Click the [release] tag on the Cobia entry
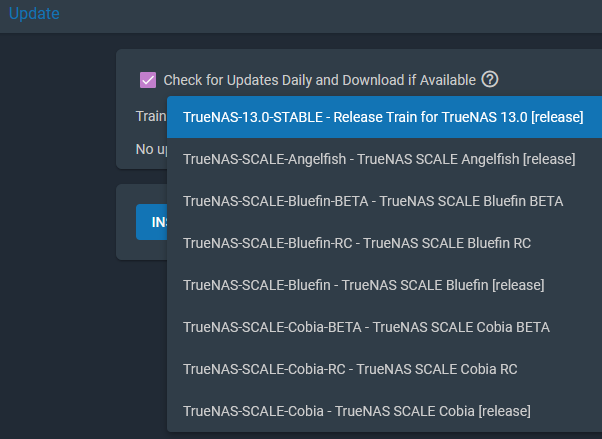This screenshot has height=439, width=602. [x=504, y=411]
